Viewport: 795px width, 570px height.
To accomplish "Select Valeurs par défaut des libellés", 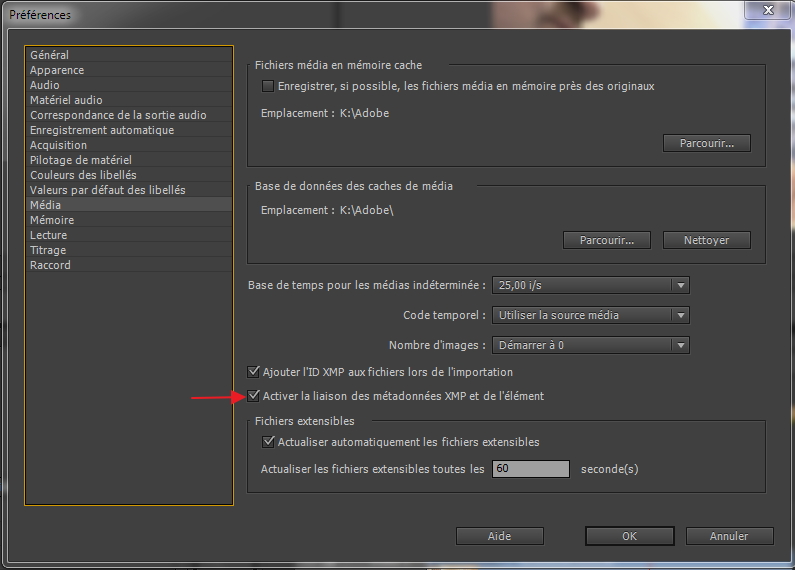I will coord(129,190).
